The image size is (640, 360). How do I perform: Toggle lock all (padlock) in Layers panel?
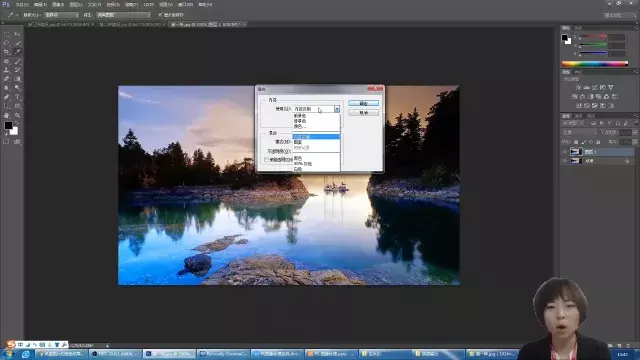[x=598, y=142]
